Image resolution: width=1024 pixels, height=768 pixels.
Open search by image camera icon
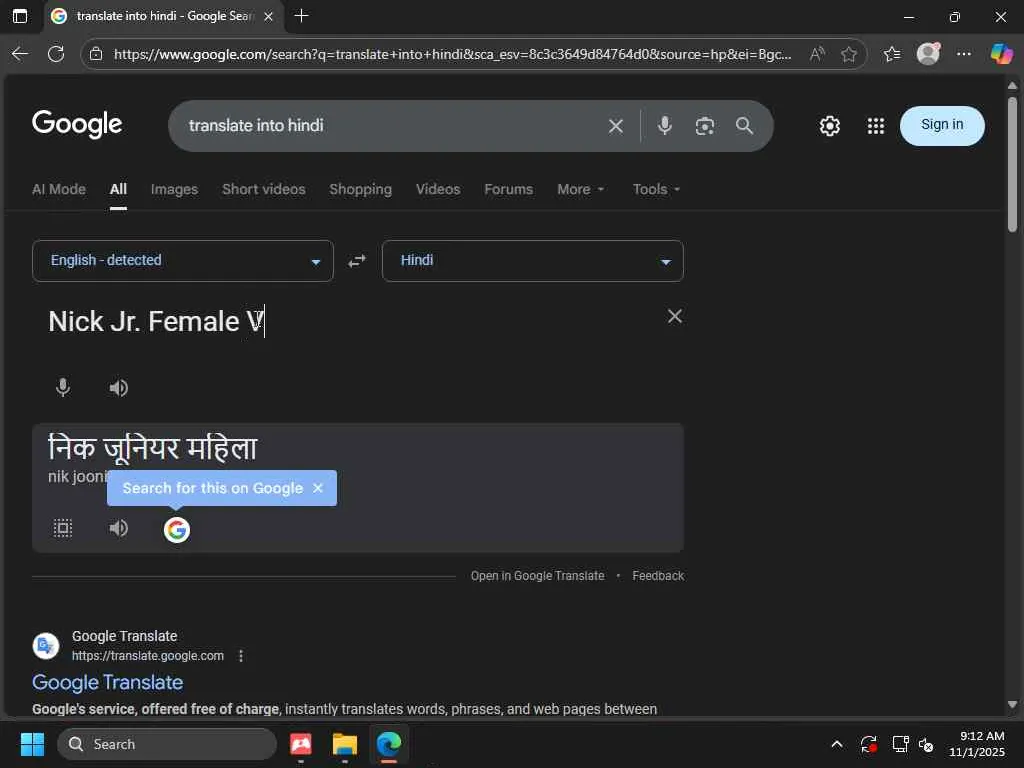704,126
